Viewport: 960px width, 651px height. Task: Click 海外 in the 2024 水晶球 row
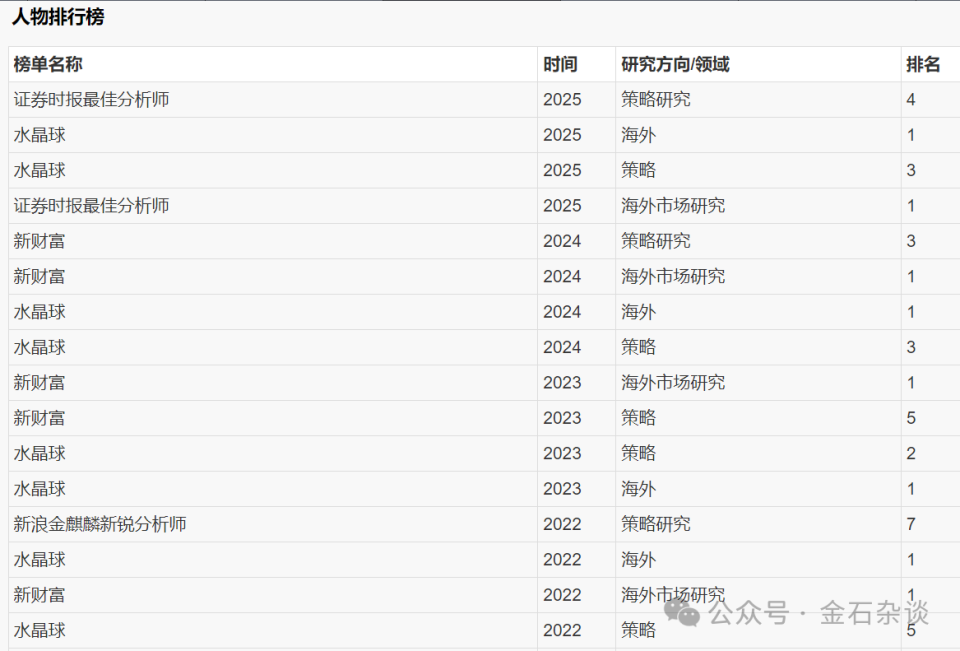click(639, 312)
